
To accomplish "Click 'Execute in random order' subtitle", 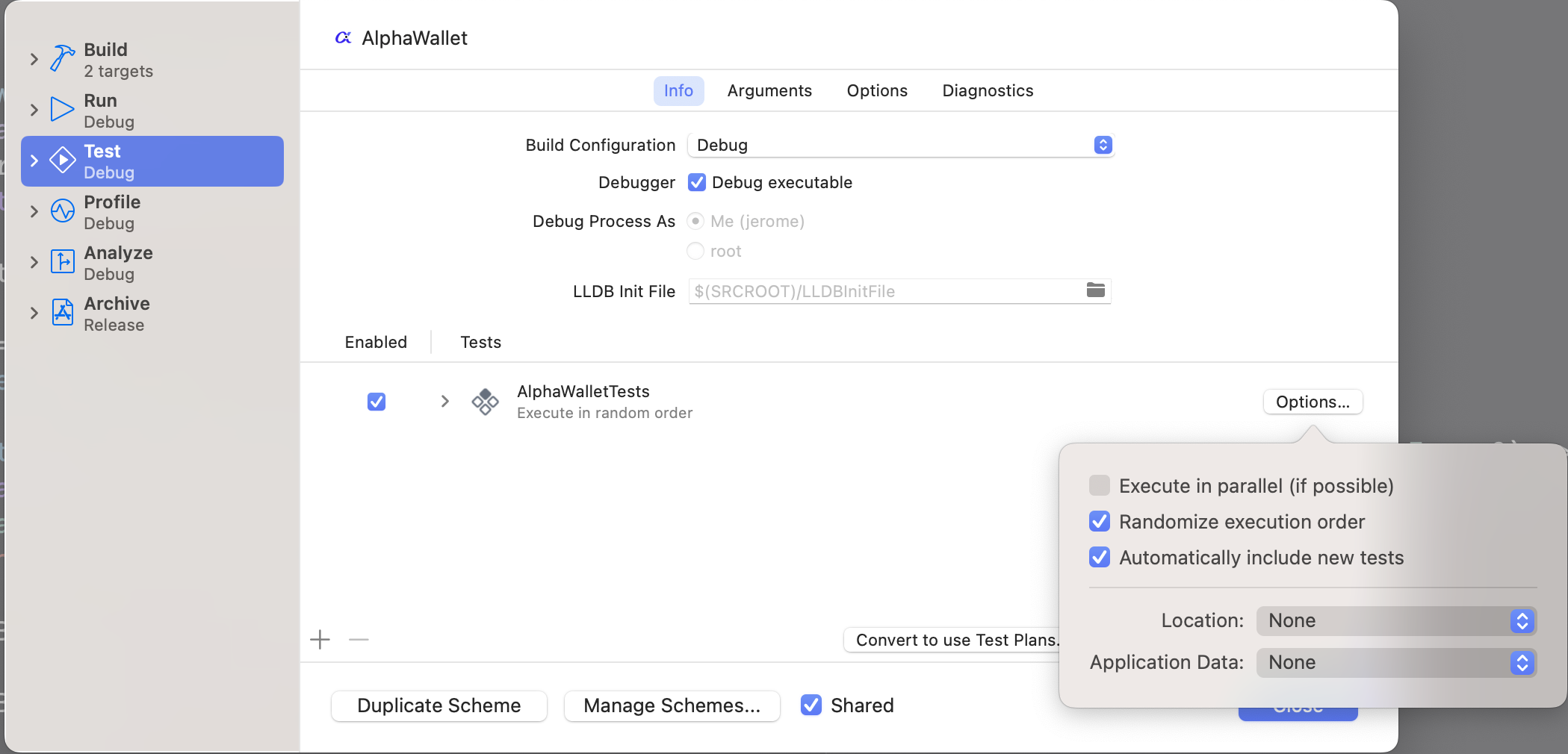I will tap(604, 413).
